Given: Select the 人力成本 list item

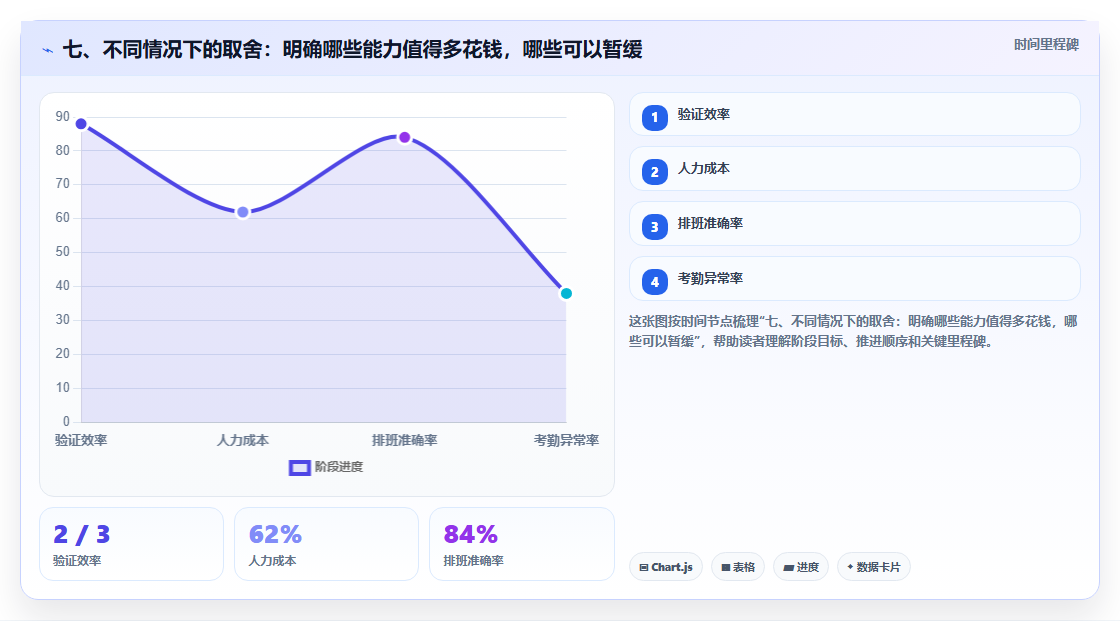Looking at the screenshot, I should pyautogui.click(x=854, y=169).
